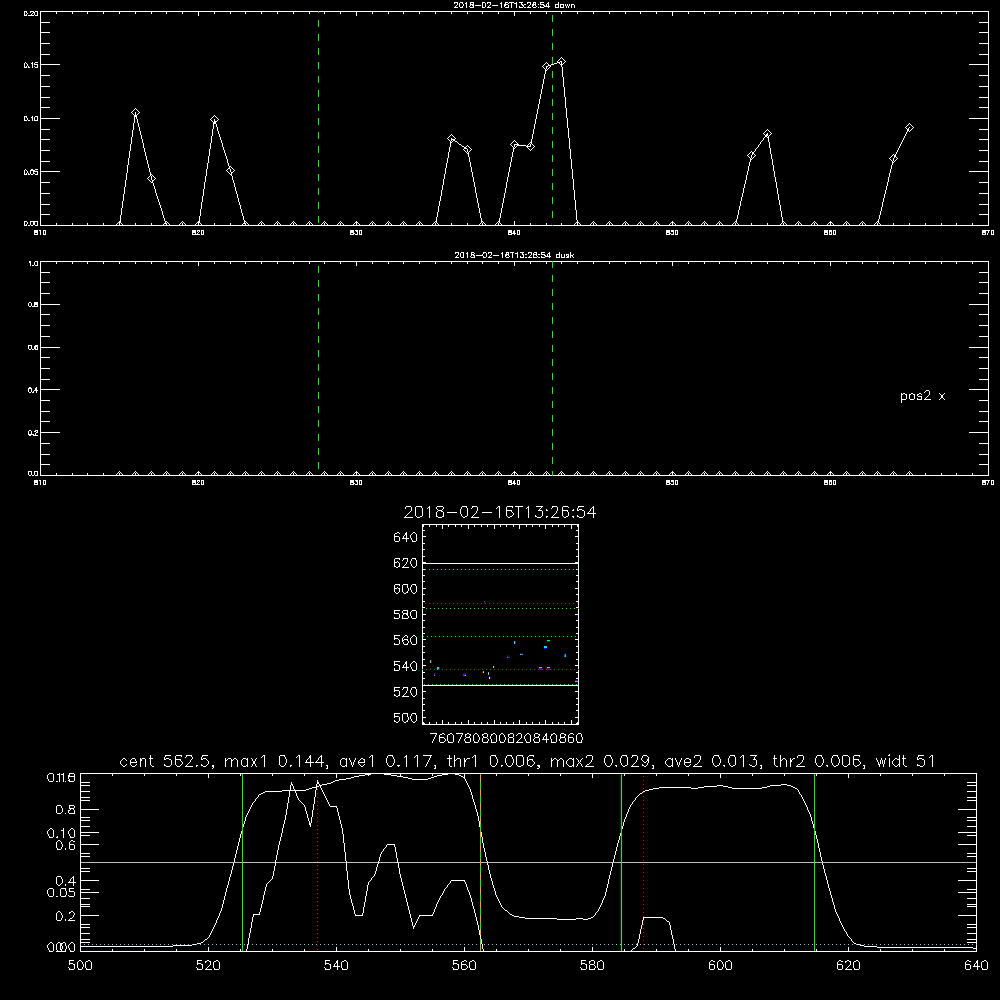The width and height of the screenshot is (1000, 1000).
Task: Click the '580' label on scatter plot y-axis
Action: click(405, 615)
